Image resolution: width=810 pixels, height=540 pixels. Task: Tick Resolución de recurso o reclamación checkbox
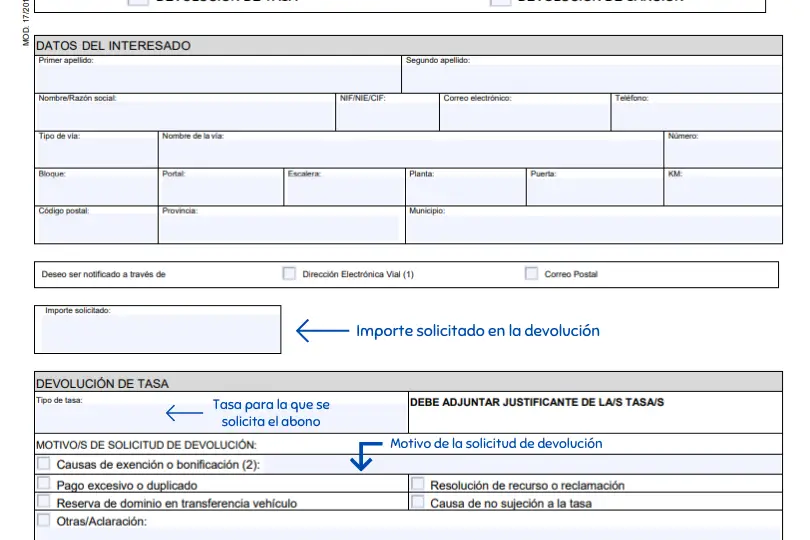[417, 484]
